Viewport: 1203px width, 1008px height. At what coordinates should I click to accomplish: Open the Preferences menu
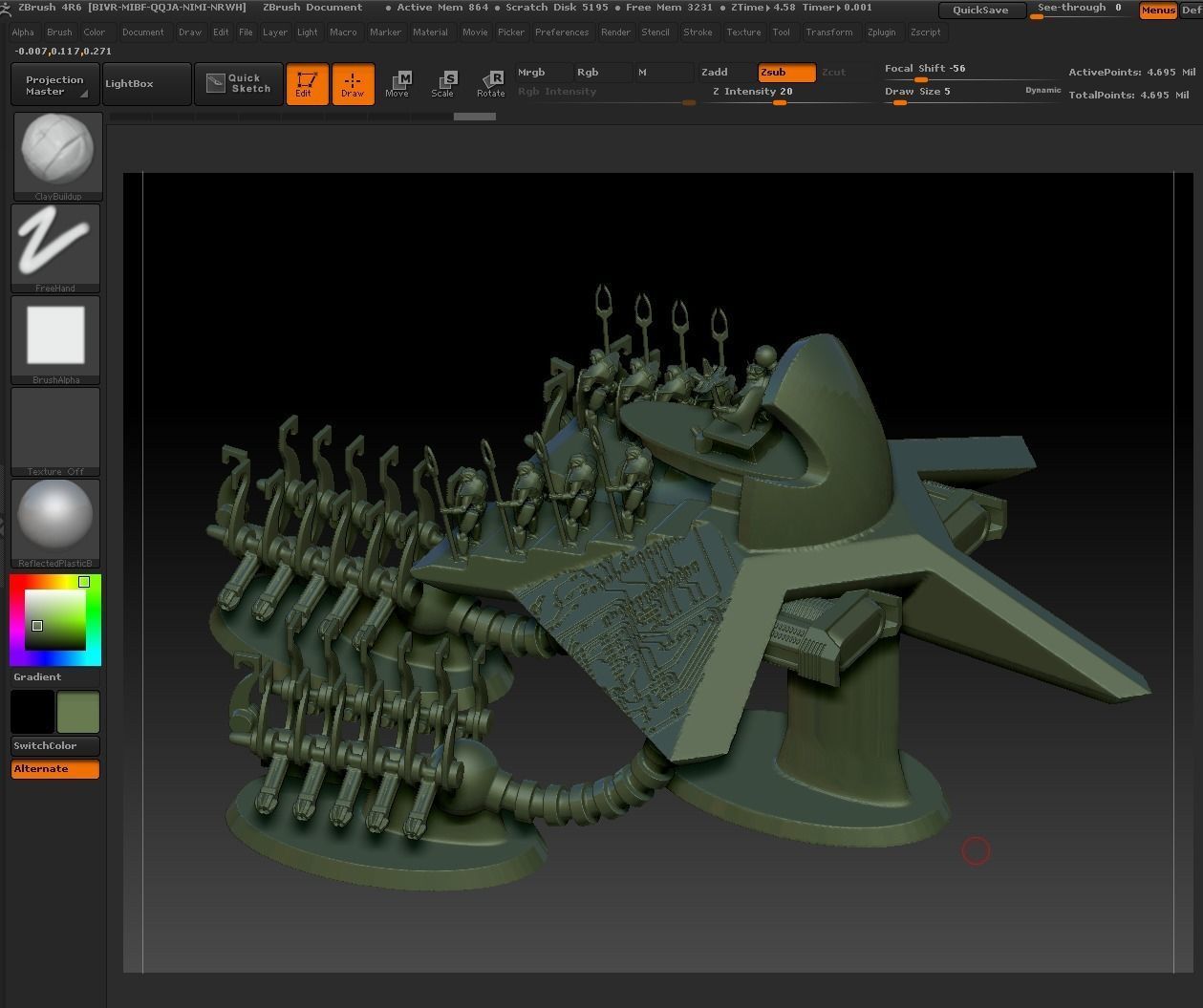click(x=562, y=32)
